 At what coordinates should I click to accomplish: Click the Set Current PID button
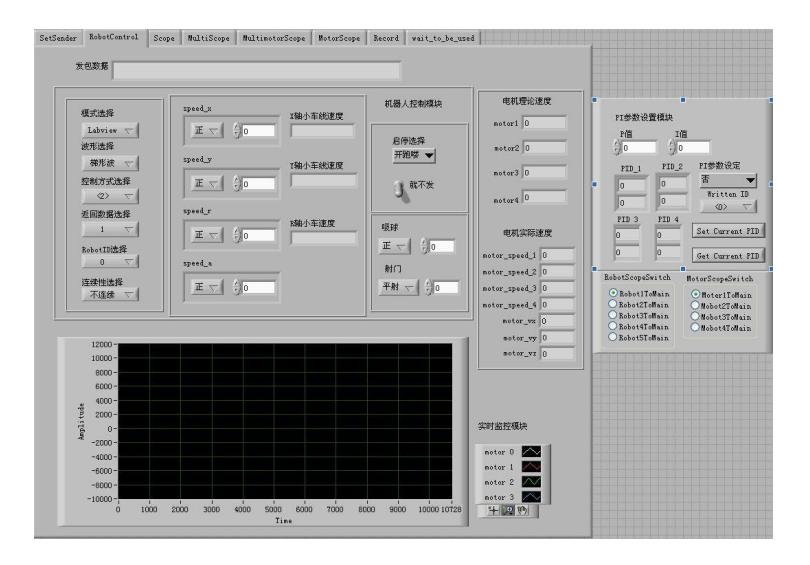tap(728, 231)
